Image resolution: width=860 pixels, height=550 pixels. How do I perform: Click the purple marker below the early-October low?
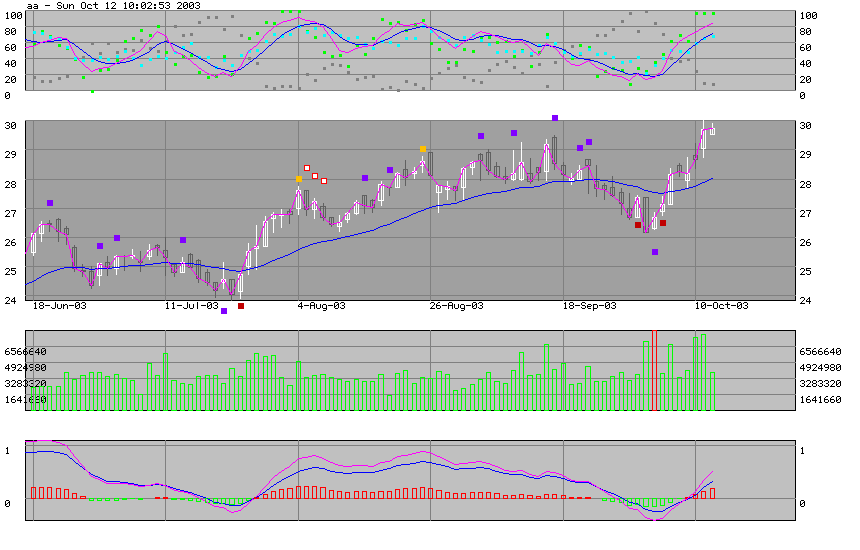[655, 252]
